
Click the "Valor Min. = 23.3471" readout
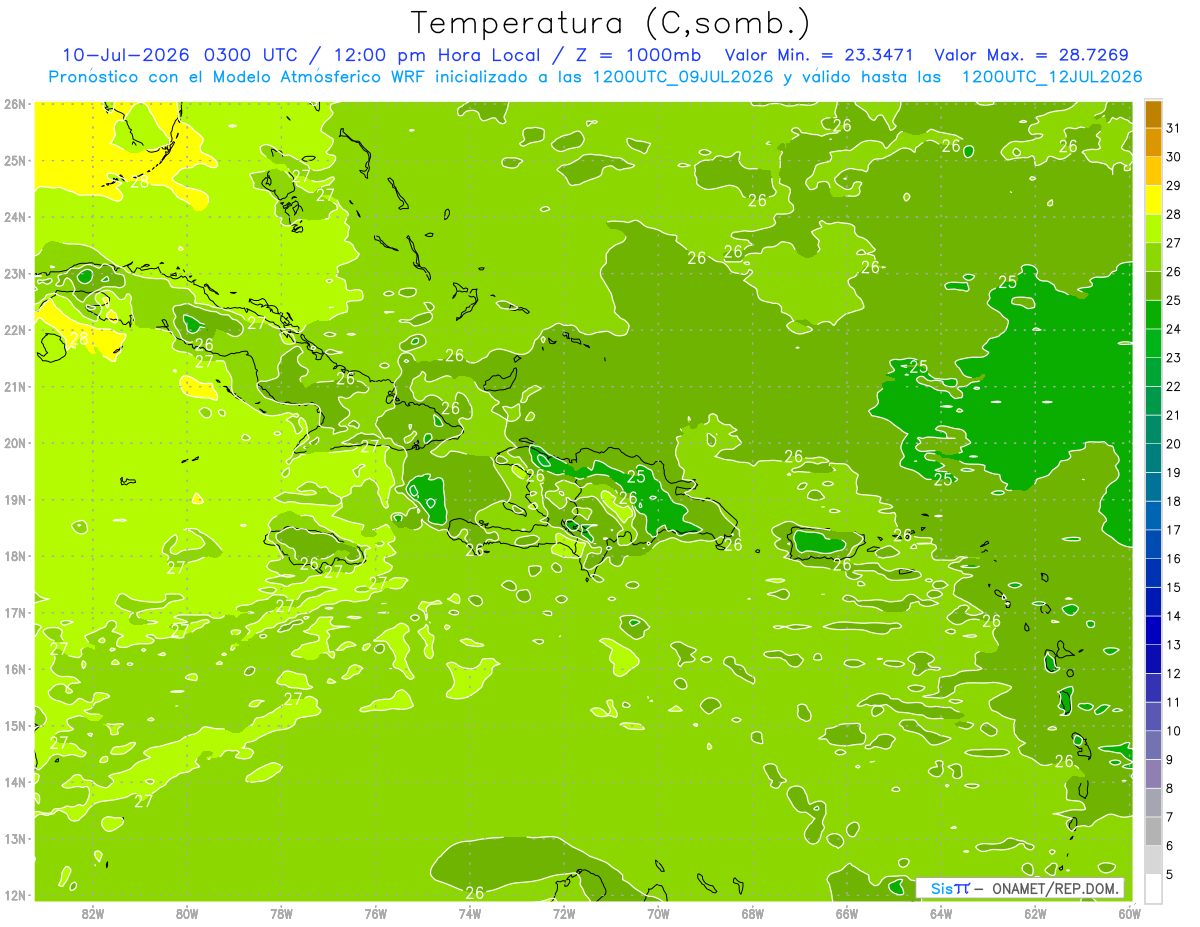point(821,55)
